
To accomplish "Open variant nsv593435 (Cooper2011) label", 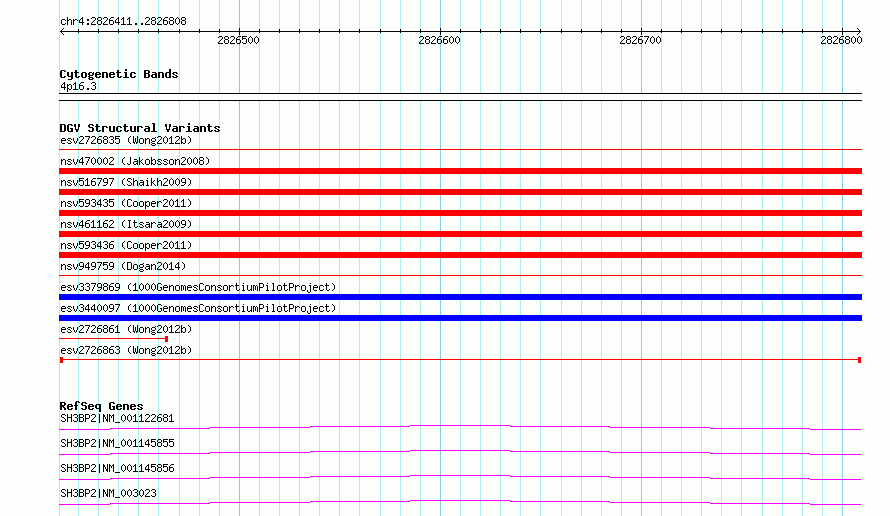I will (126, 203).
